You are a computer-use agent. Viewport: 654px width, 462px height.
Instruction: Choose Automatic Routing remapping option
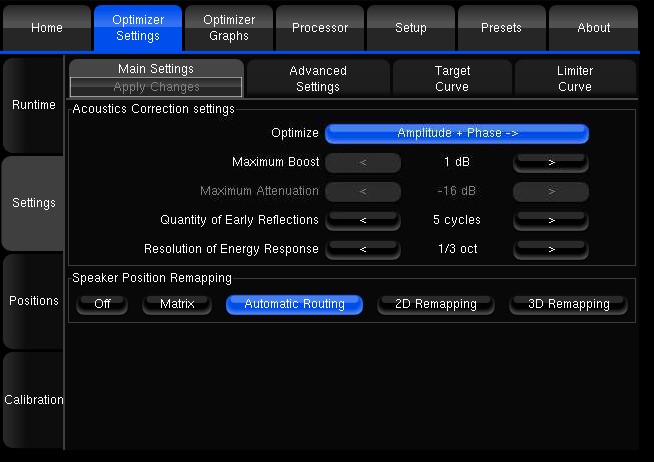[x=294, y=304]
